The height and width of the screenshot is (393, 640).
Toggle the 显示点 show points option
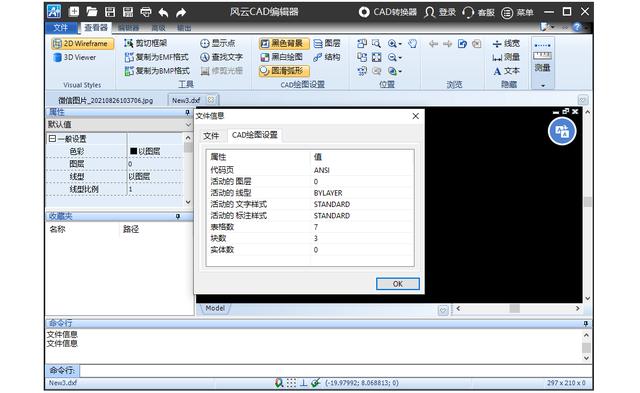coord(218,43)
